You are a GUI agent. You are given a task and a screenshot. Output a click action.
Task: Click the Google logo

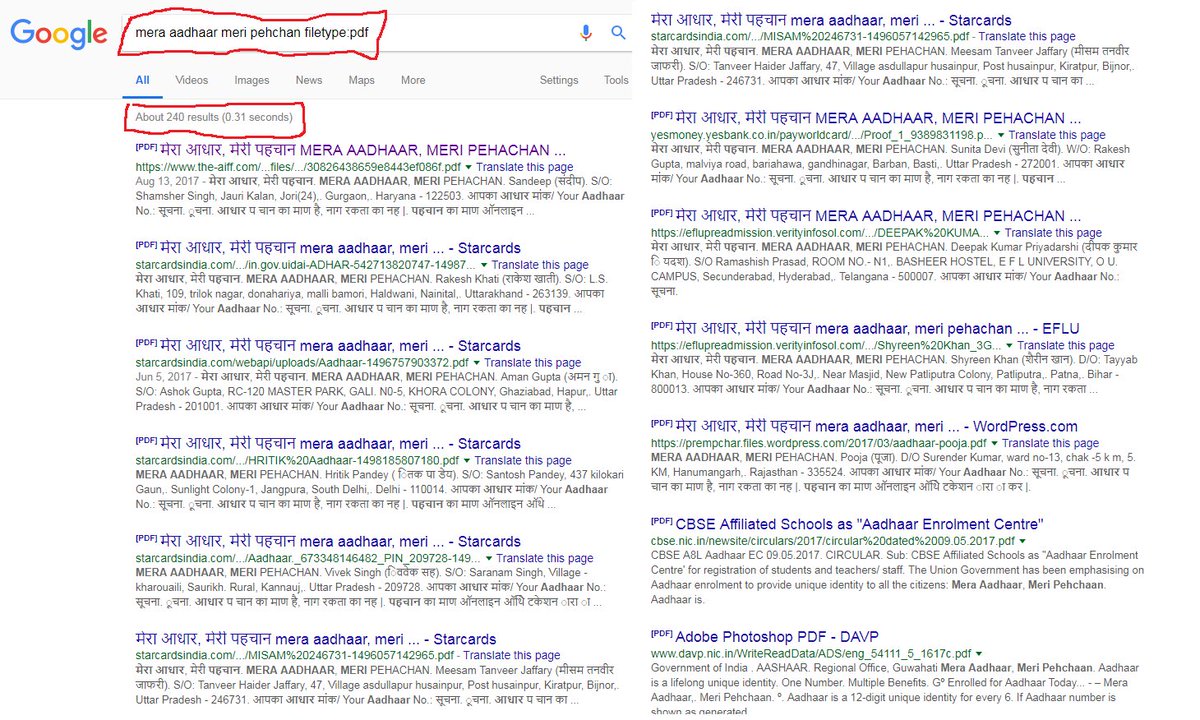click(x=59, y=33)
